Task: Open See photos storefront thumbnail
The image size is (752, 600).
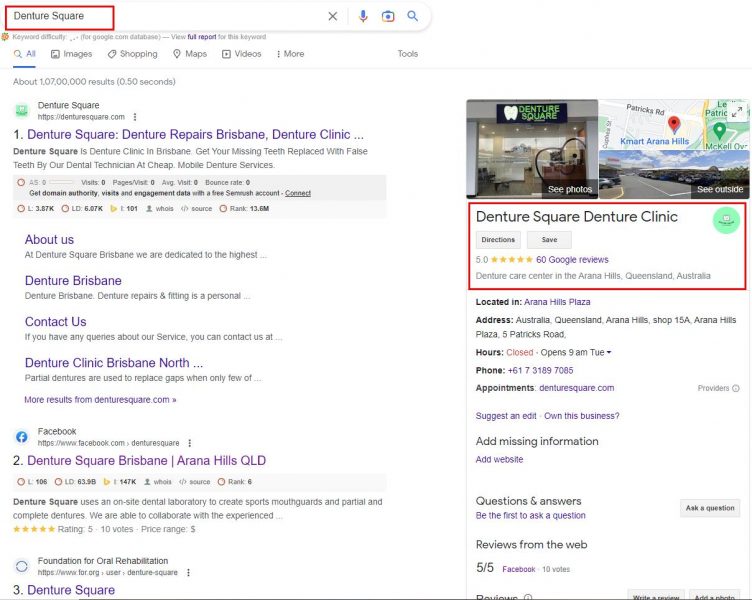Action: point(532,149)
